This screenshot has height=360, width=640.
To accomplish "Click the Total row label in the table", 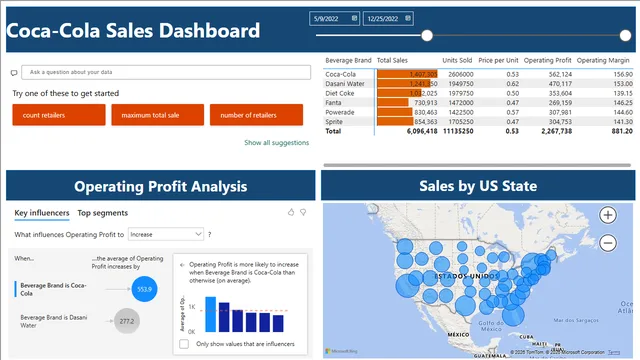I will coord(333,131).
